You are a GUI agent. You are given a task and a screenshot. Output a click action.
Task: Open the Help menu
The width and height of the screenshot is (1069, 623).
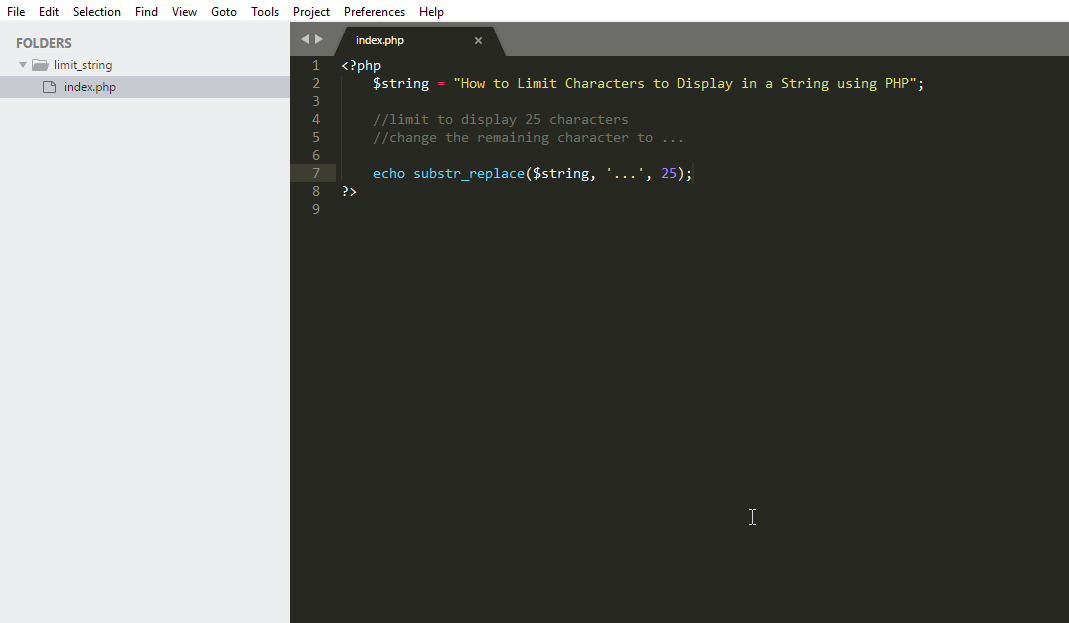click(431, 11)
